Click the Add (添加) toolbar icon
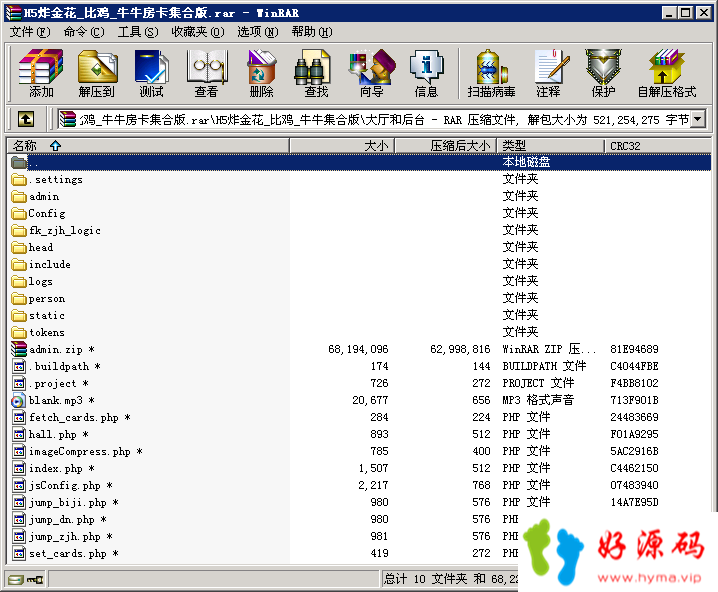718x592 pixels. point(41,73)
